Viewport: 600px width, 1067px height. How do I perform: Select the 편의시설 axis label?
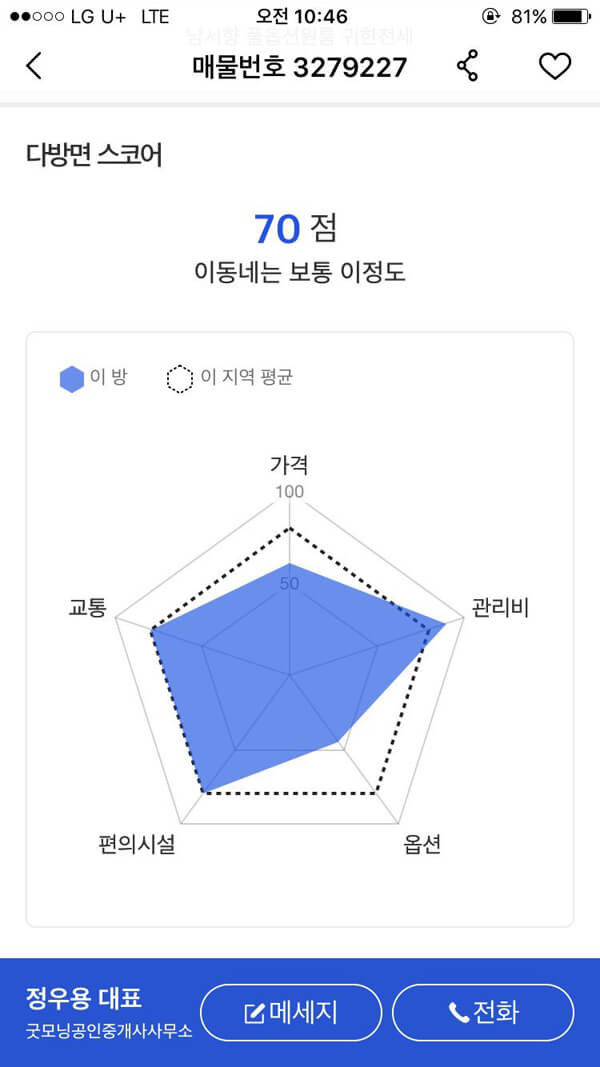[137, 844]
